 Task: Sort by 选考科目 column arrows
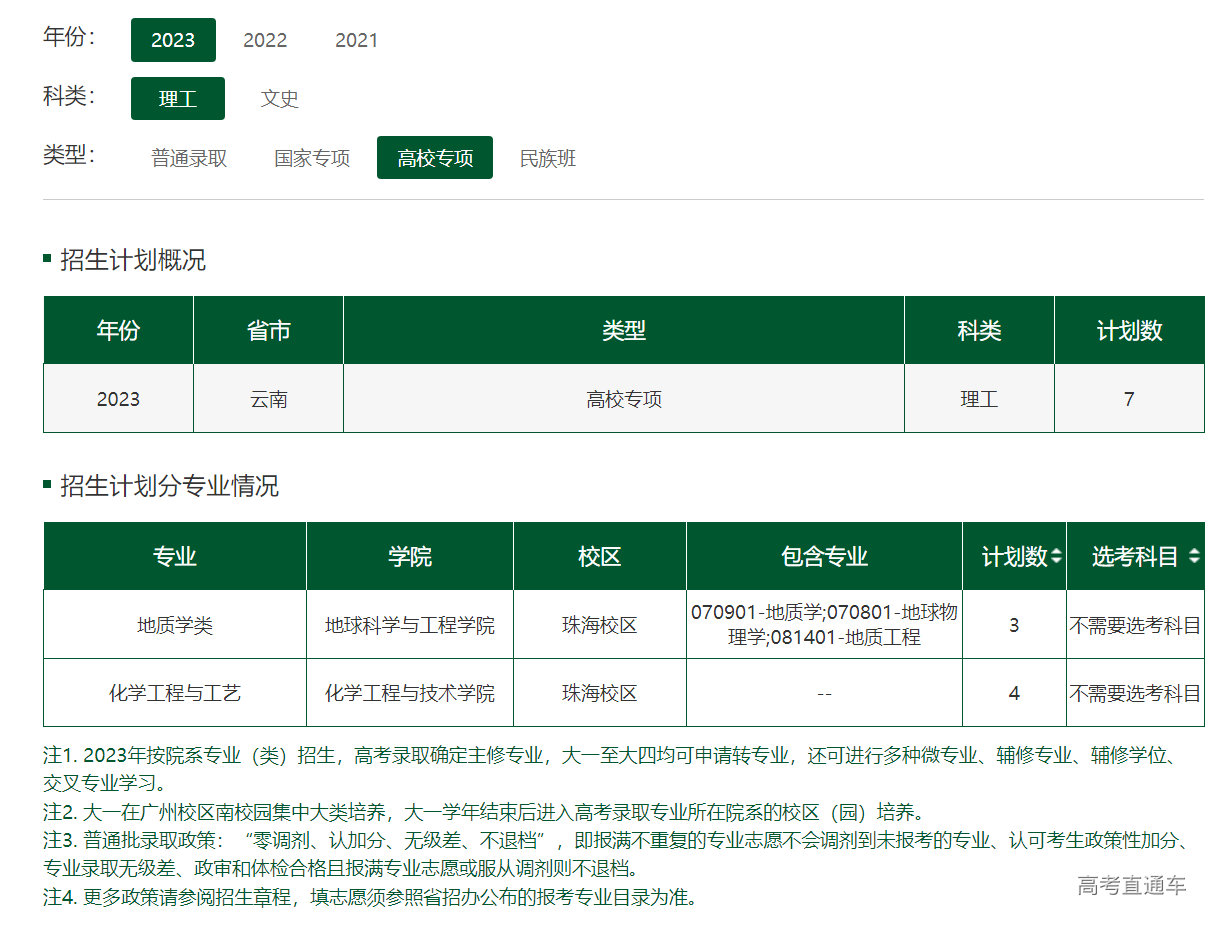[x=1194, y=557]
